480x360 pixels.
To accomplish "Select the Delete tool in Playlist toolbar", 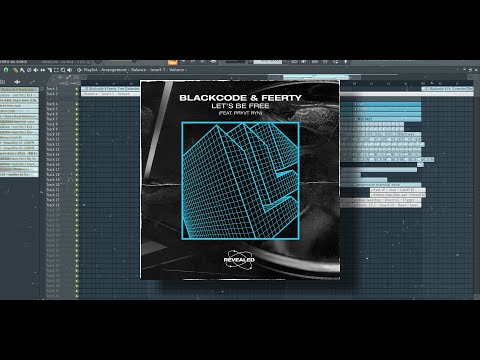I will 29,70.
